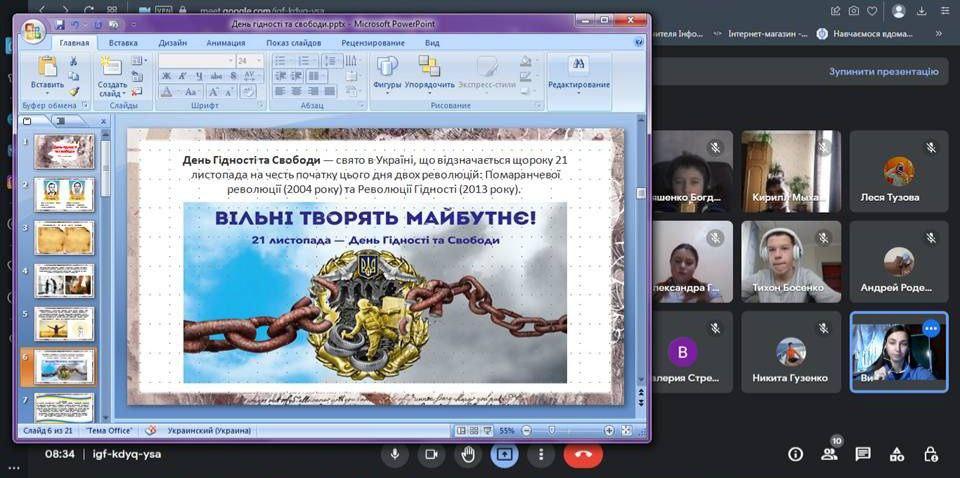Click Зупинити презентацію in Google Meet
Screen dimensions: 960x478
point(884,72)
